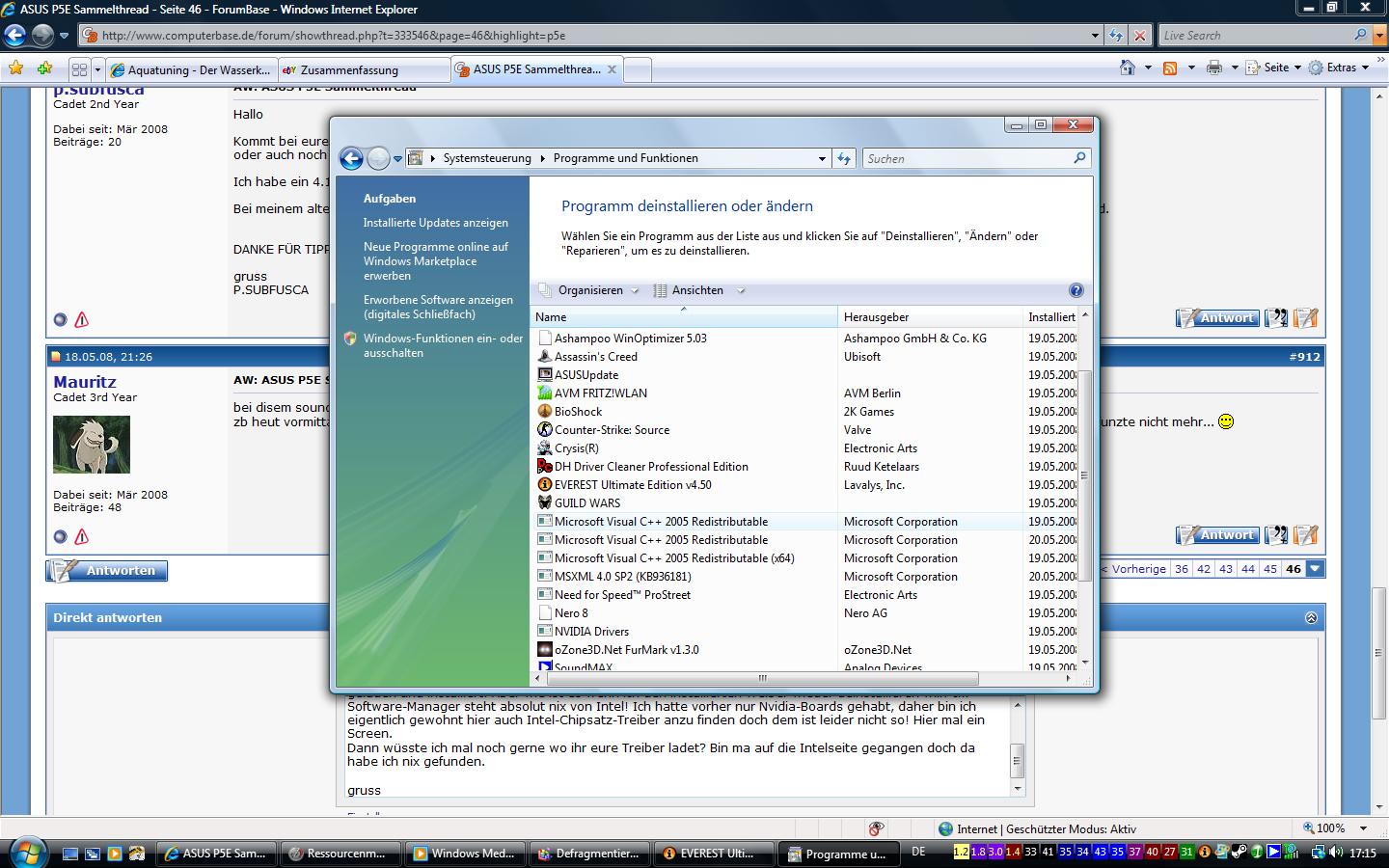The height and width of the screenshot is (868, 1389).
Task: Click the refresh icon in Systemsteuerung address bar
Action: [x=844, y=158]
